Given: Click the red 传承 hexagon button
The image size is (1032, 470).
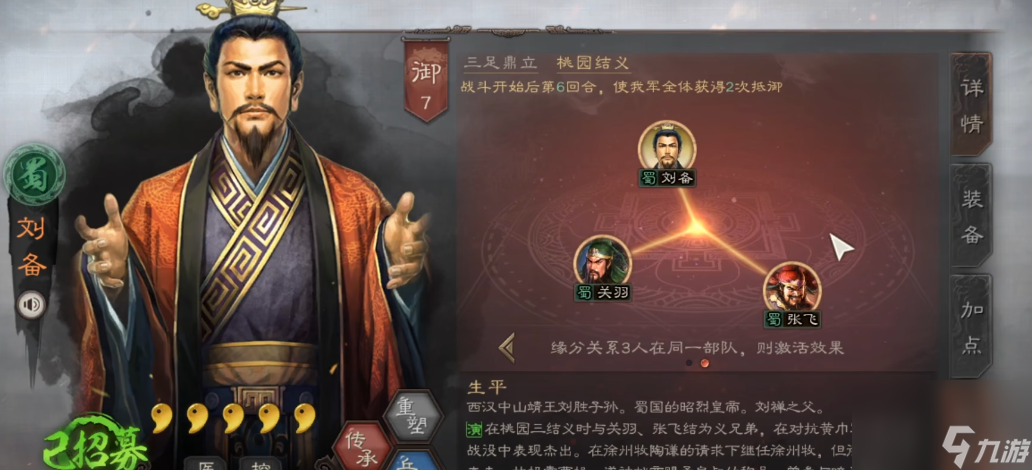Looking at the screenshot, I should click(361, 446).
